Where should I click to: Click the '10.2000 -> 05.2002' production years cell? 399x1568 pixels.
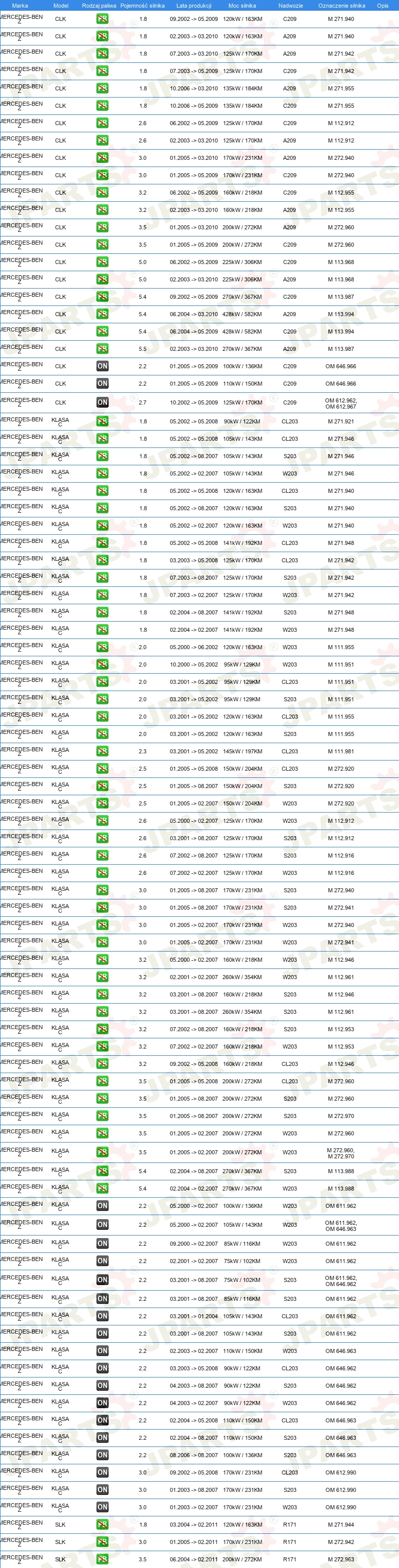click(x=194, y=664)
